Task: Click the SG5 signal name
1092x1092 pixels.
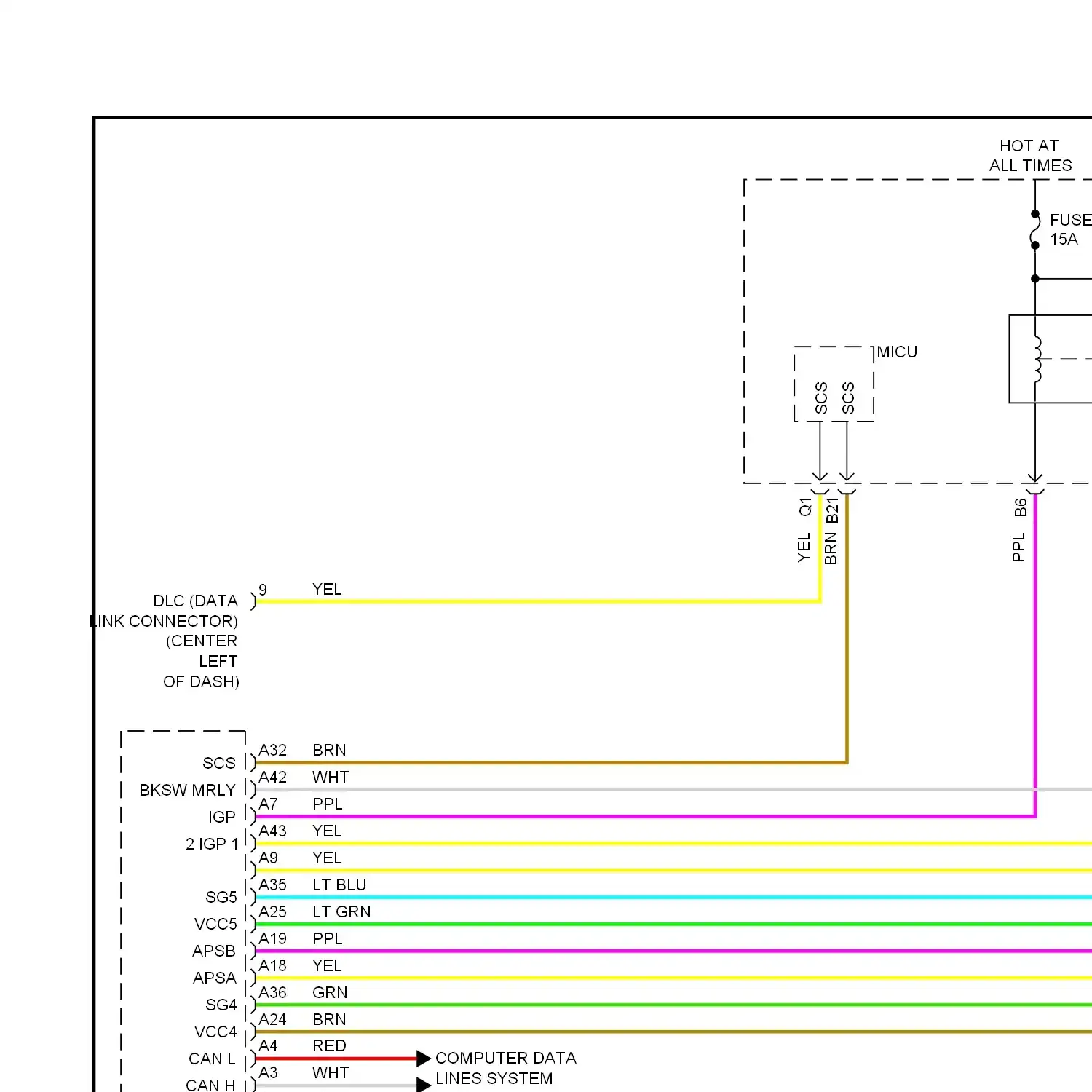Action: pyautogui.click(x=221, y=898)
